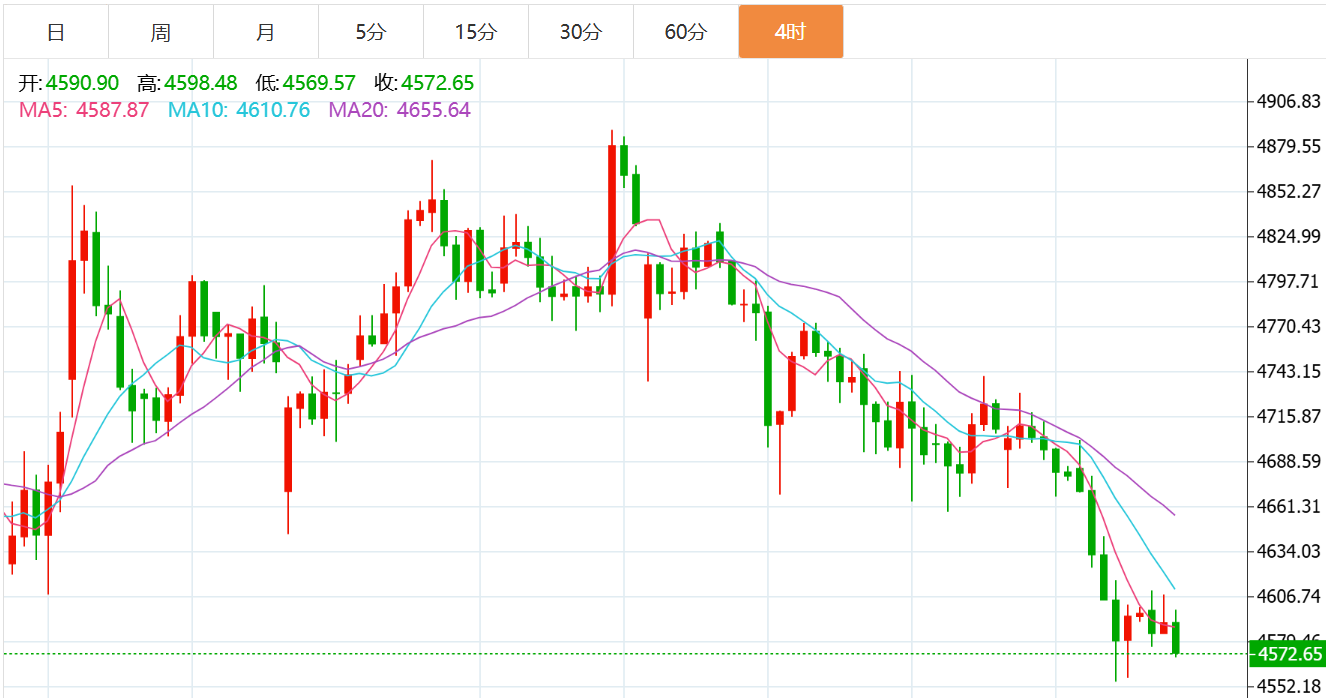Click the MA5 value 4587.87
1326x698 pixels.
coord(112,110)
